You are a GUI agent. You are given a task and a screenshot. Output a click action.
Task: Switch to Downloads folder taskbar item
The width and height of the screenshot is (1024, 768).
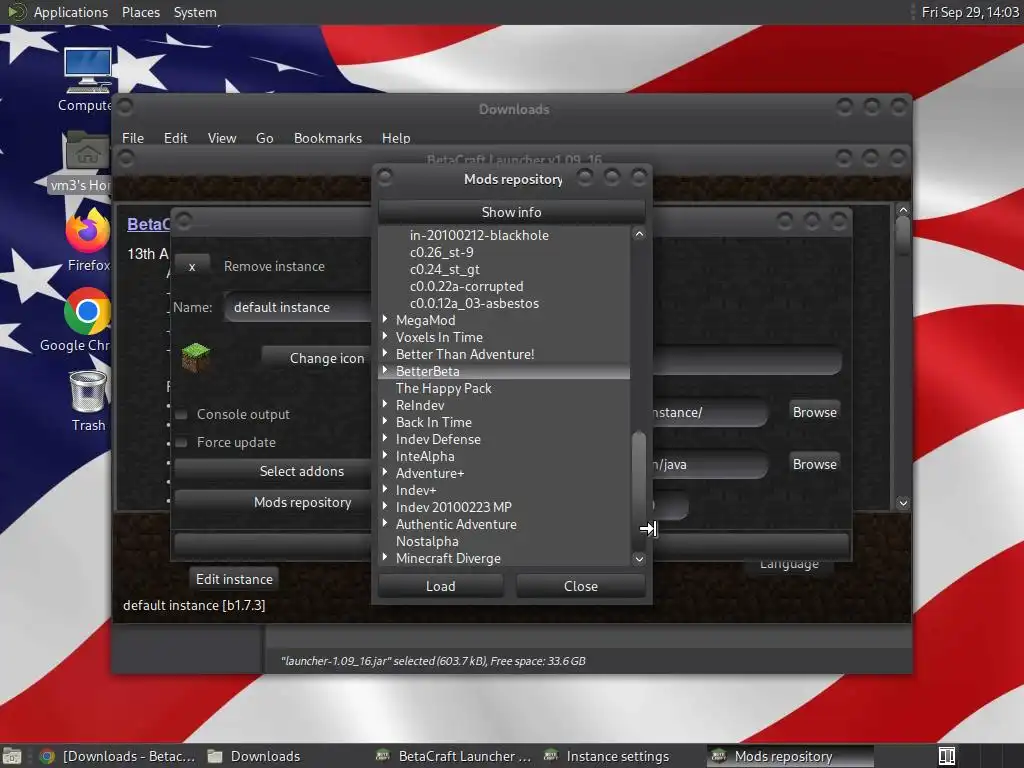coord(255,756)
